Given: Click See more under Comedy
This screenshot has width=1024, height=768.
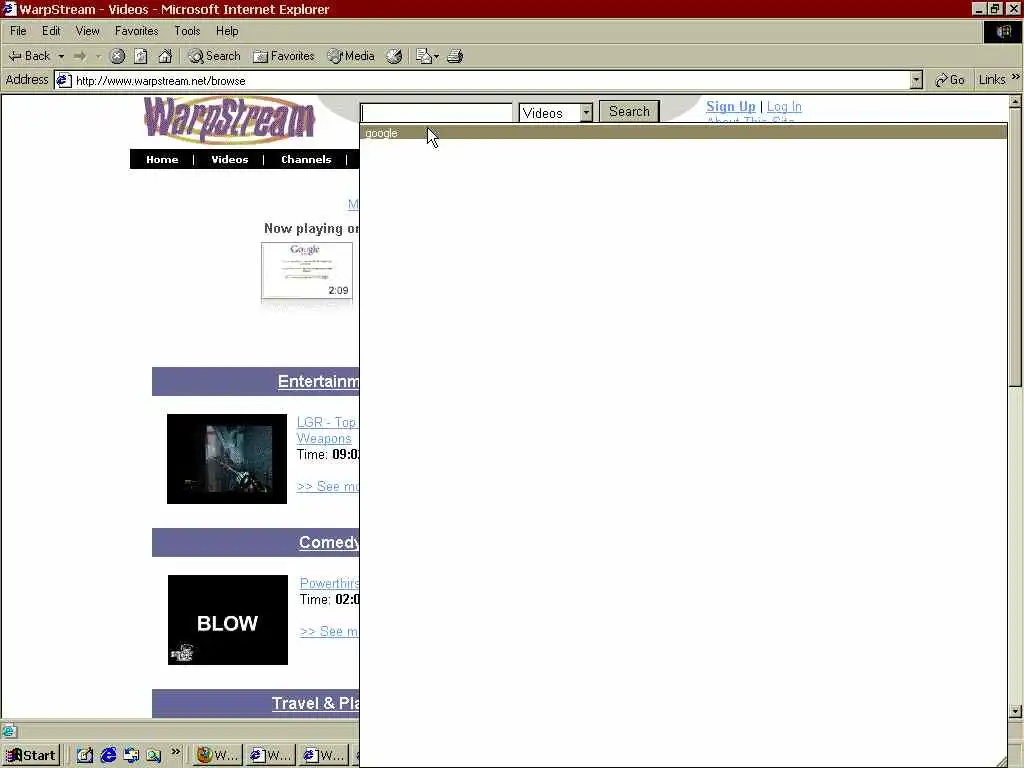Looking at the screenshot, I should point(328,632).
